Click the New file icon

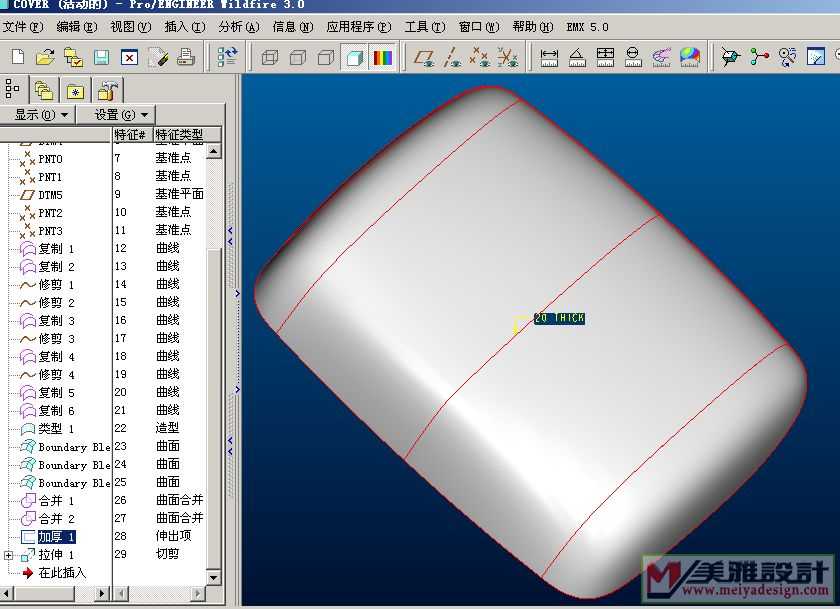tap(17, 58)
